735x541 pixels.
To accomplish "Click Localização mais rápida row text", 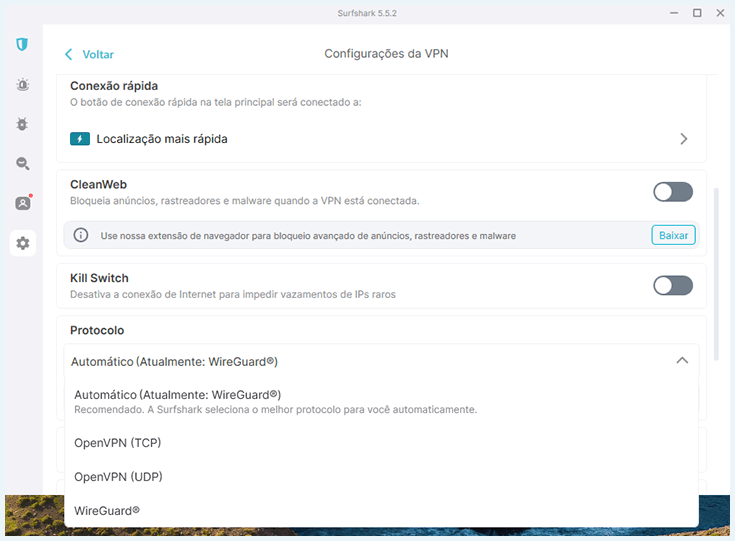I will (x=162, y=139).
